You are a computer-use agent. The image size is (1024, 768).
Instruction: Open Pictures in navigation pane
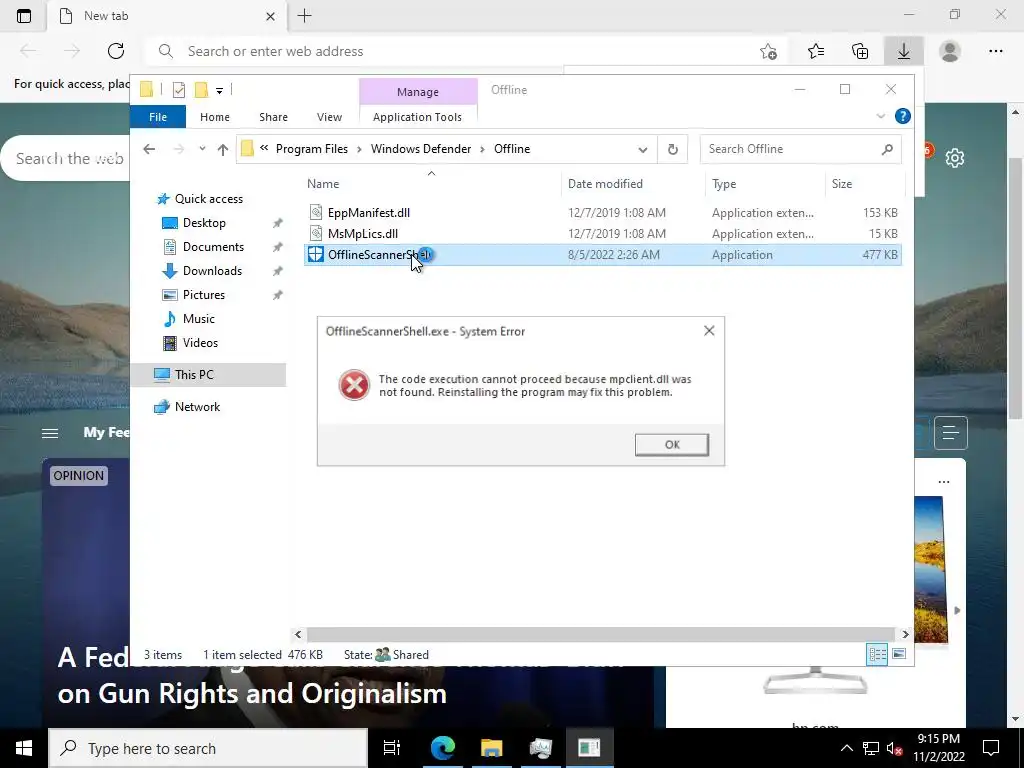[203, 295]
